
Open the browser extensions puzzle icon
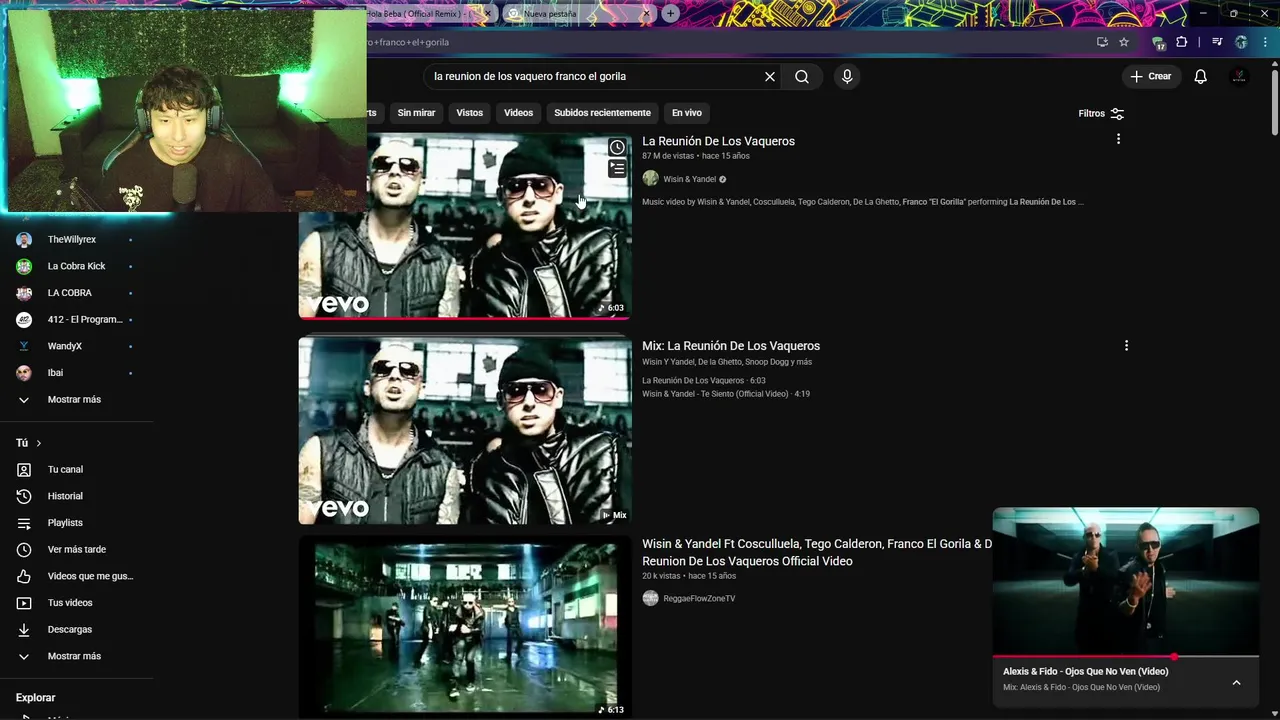(1182, 42)
